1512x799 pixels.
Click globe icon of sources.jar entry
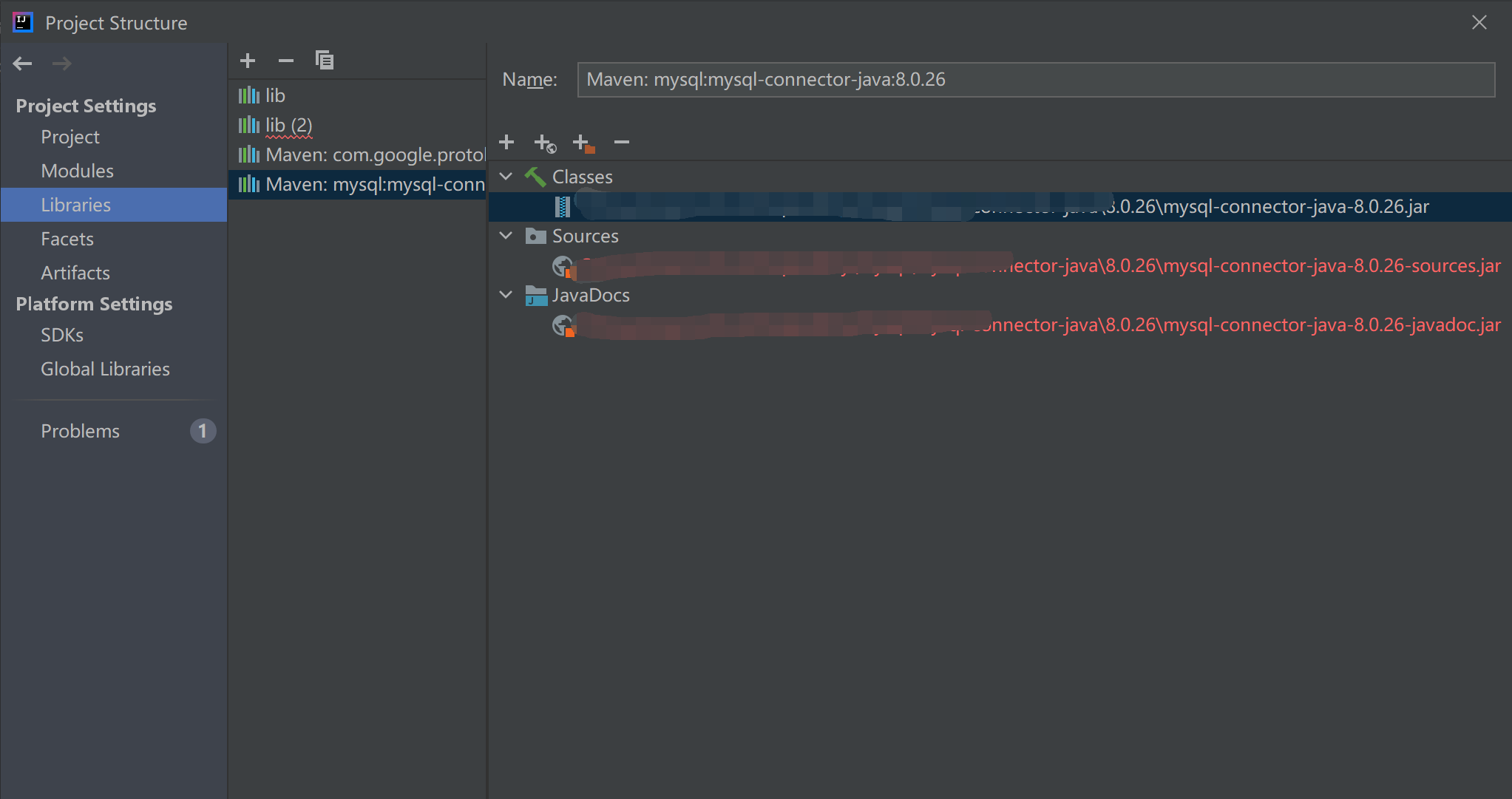click(563, 266)
